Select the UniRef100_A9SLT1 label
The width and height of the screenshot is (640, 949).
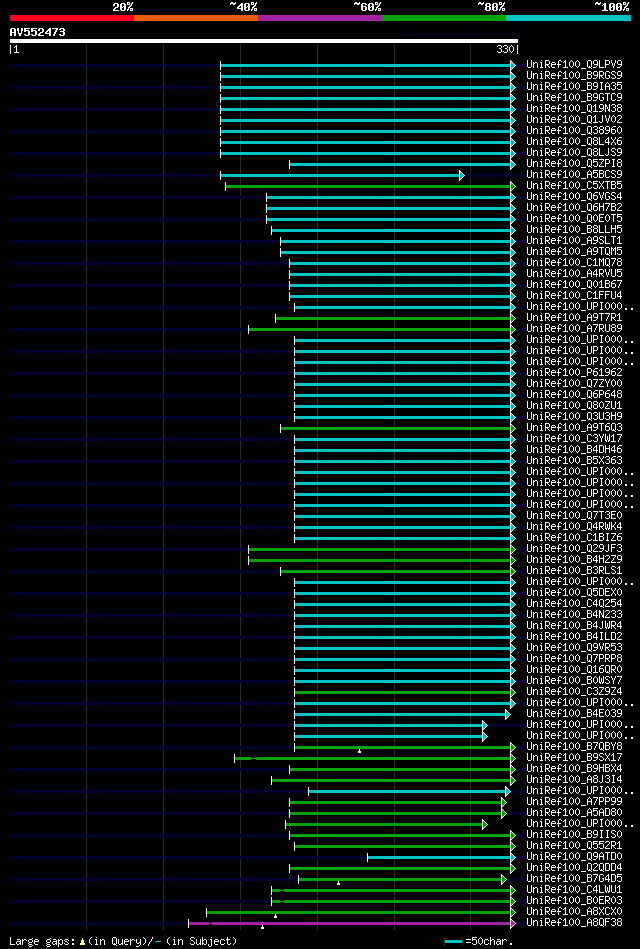(x=574, y=240)
